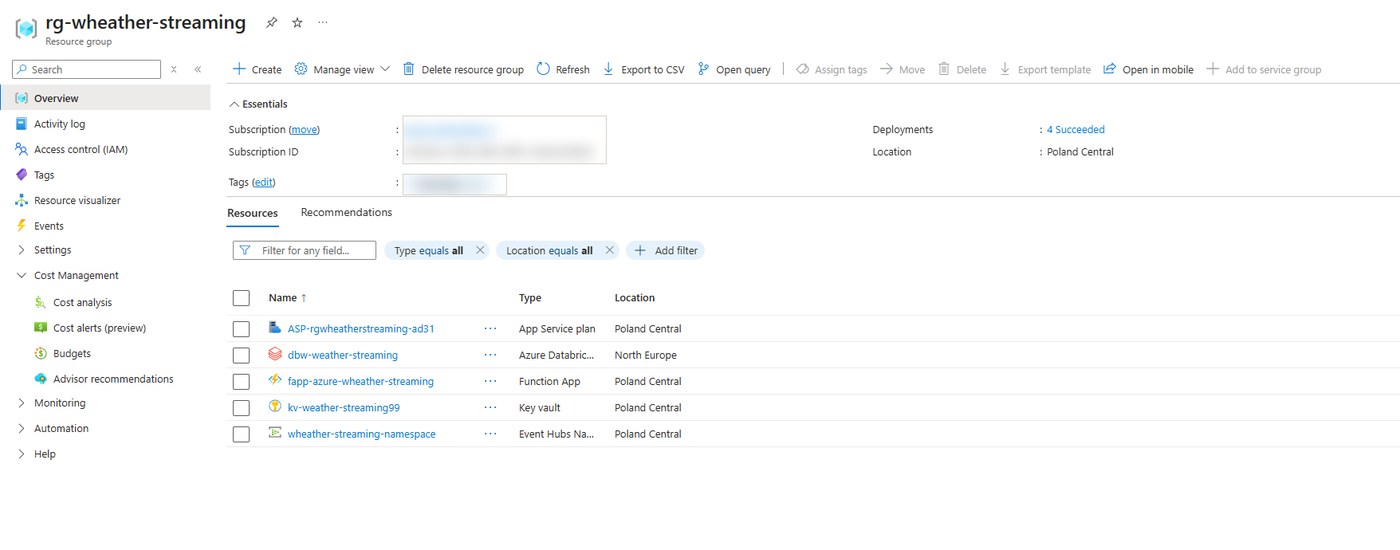Open more options for wheather-streaming-namespace

coord(490,434)
